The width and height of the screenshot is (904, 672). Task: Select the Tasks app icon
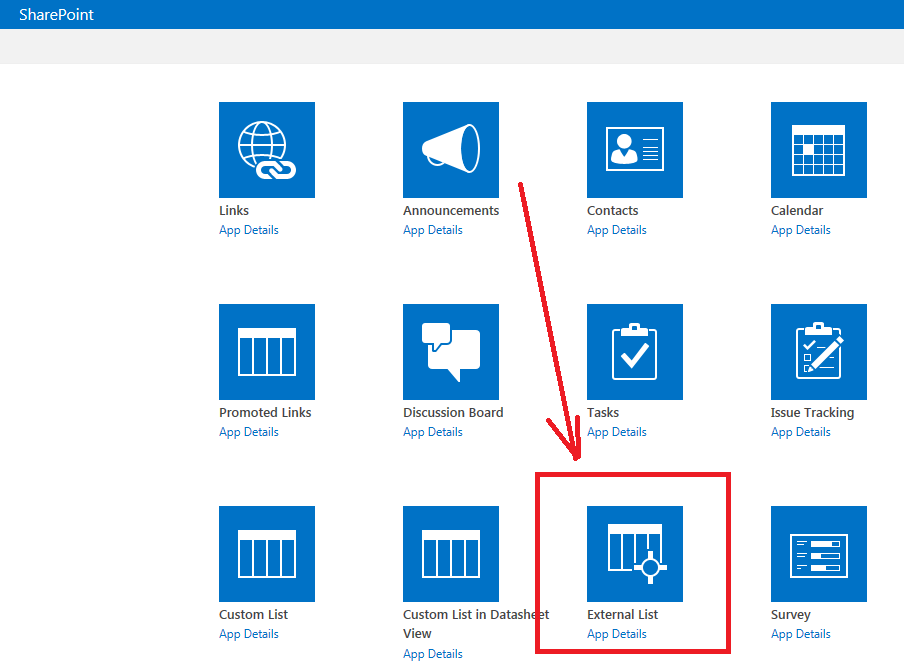[634, 352]
